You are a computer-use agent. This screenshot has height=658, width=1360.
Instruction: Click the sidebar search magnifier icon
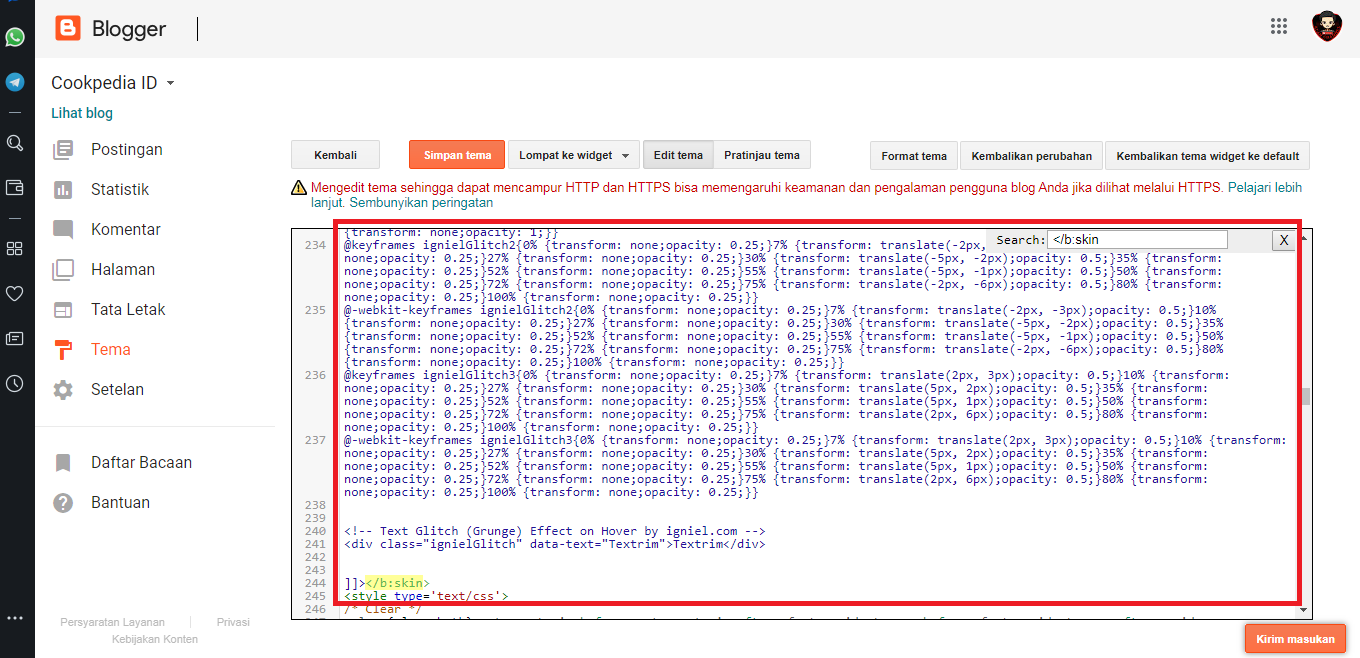15,143
